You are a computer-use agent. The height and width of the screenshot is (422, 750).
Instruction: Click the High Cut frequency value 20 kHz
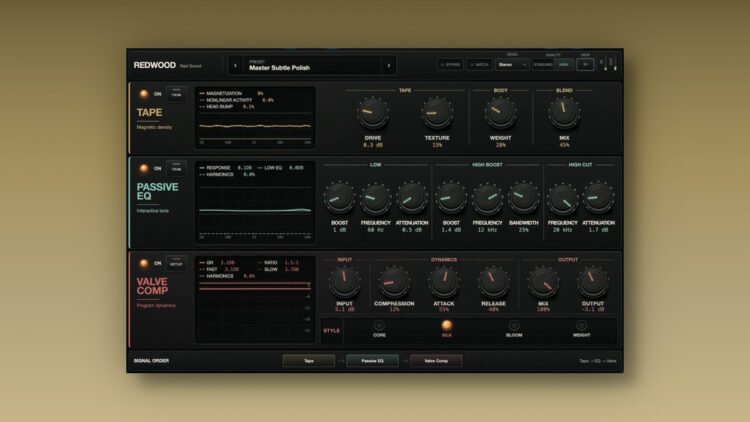pyautogui.click(x=562, y=230)
